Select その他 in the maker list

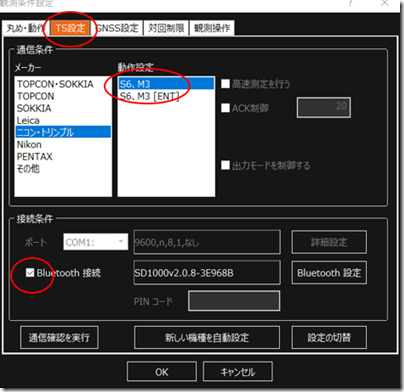pos(63,168)
